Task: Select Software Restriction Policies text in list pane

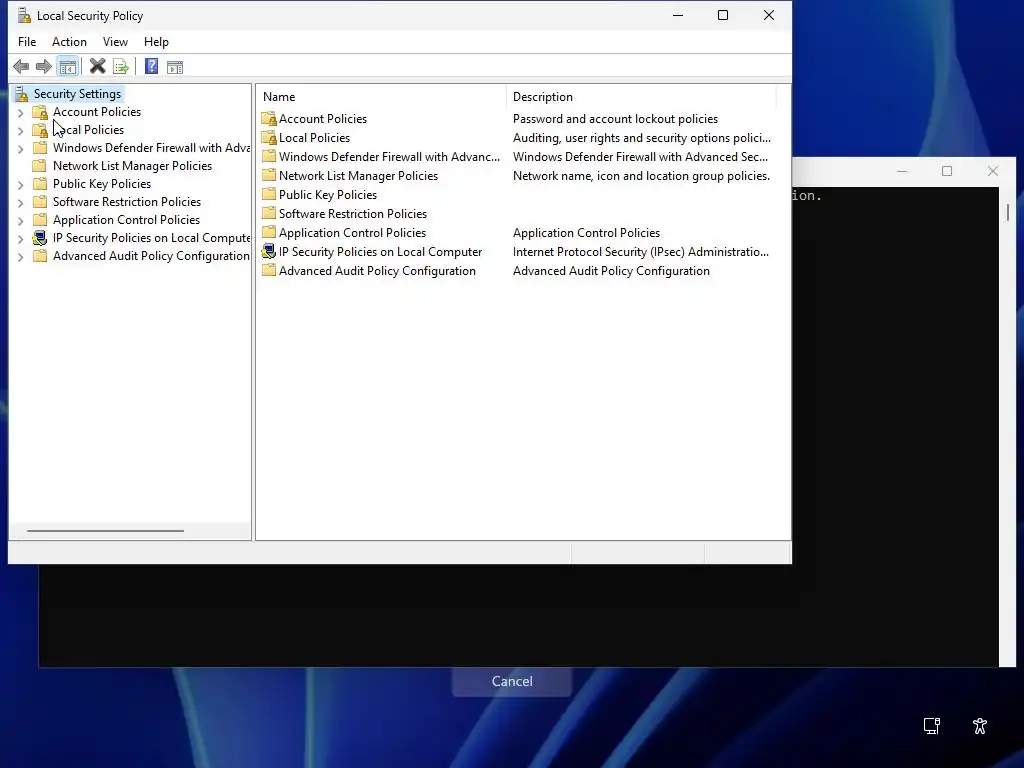Action: [x=353, y=214]
